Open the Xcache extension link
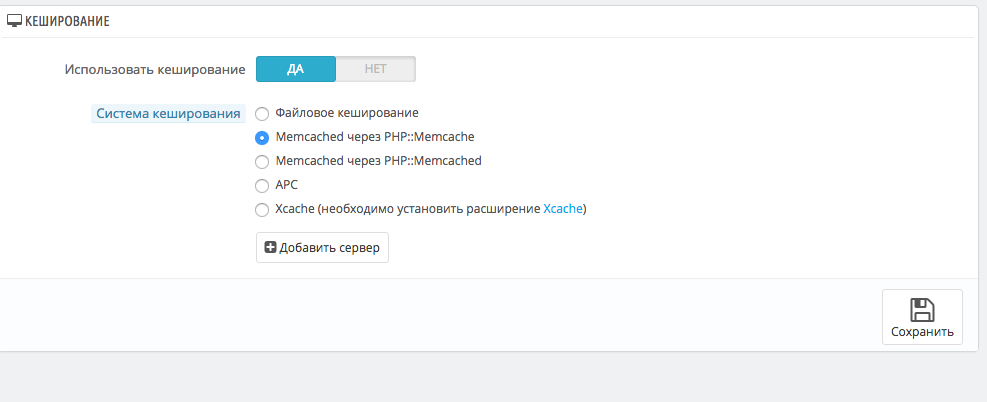 (x=562, y=209)
